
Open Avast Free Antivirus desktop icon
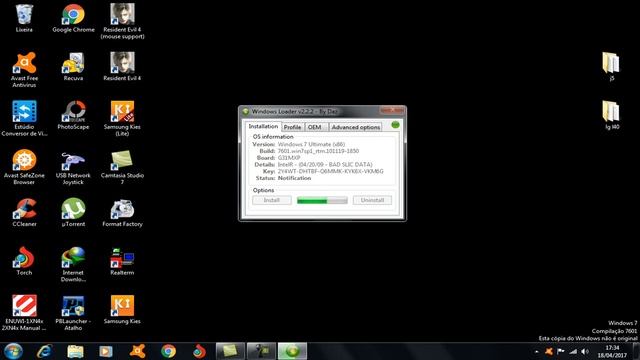point(24,70)
